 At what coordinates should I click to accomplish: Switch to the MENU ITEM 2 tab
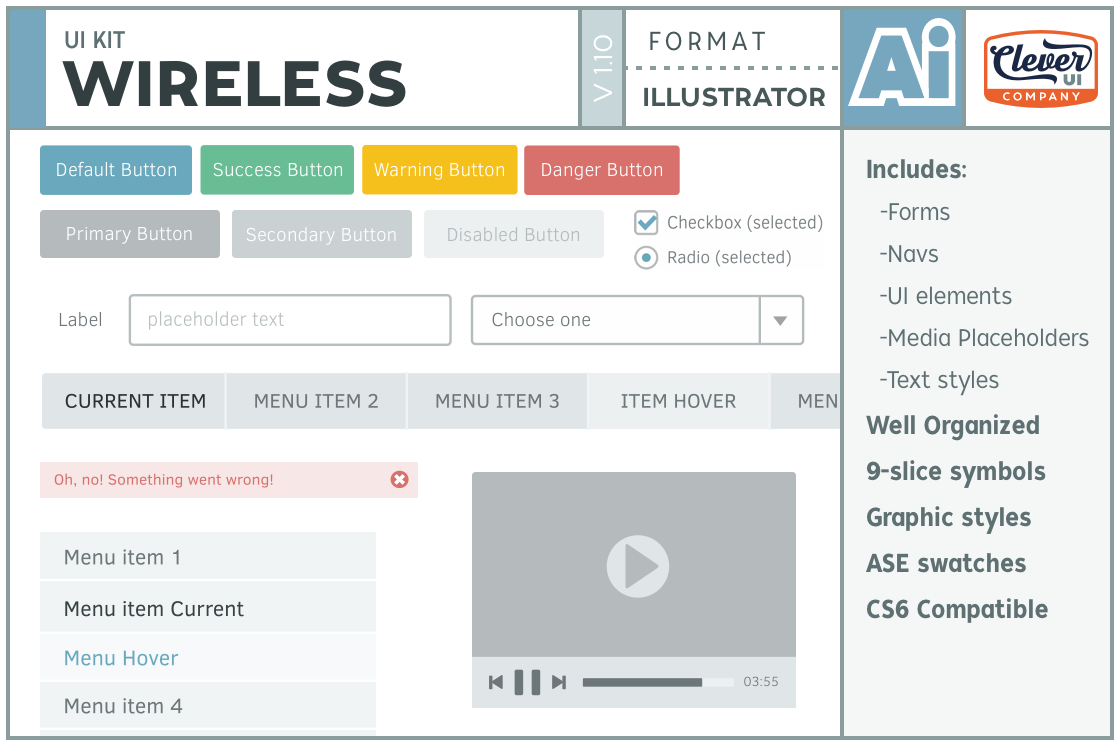click(316, 402)
